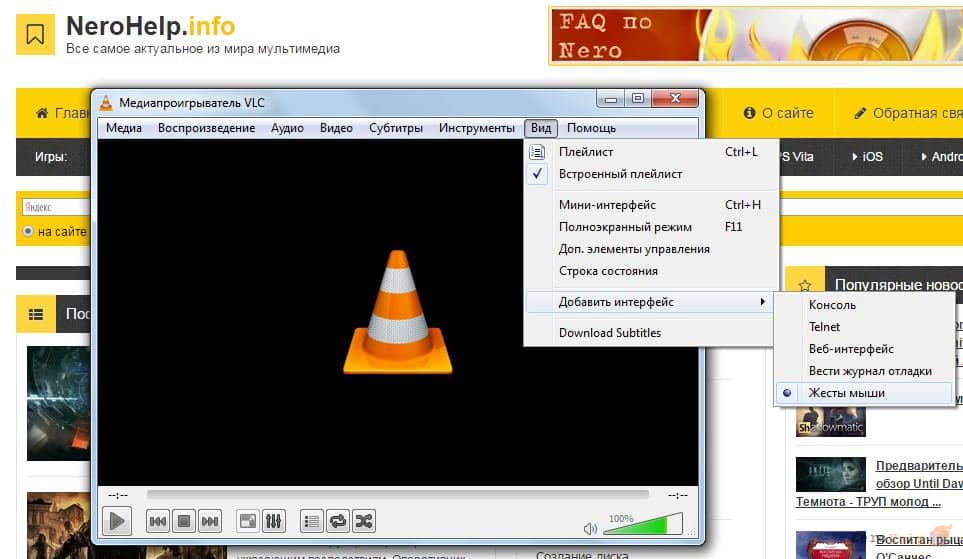This screenshot has height=559, width=963.
Task: Select the 'на сайте' search radio button
Action: [28, 232]
